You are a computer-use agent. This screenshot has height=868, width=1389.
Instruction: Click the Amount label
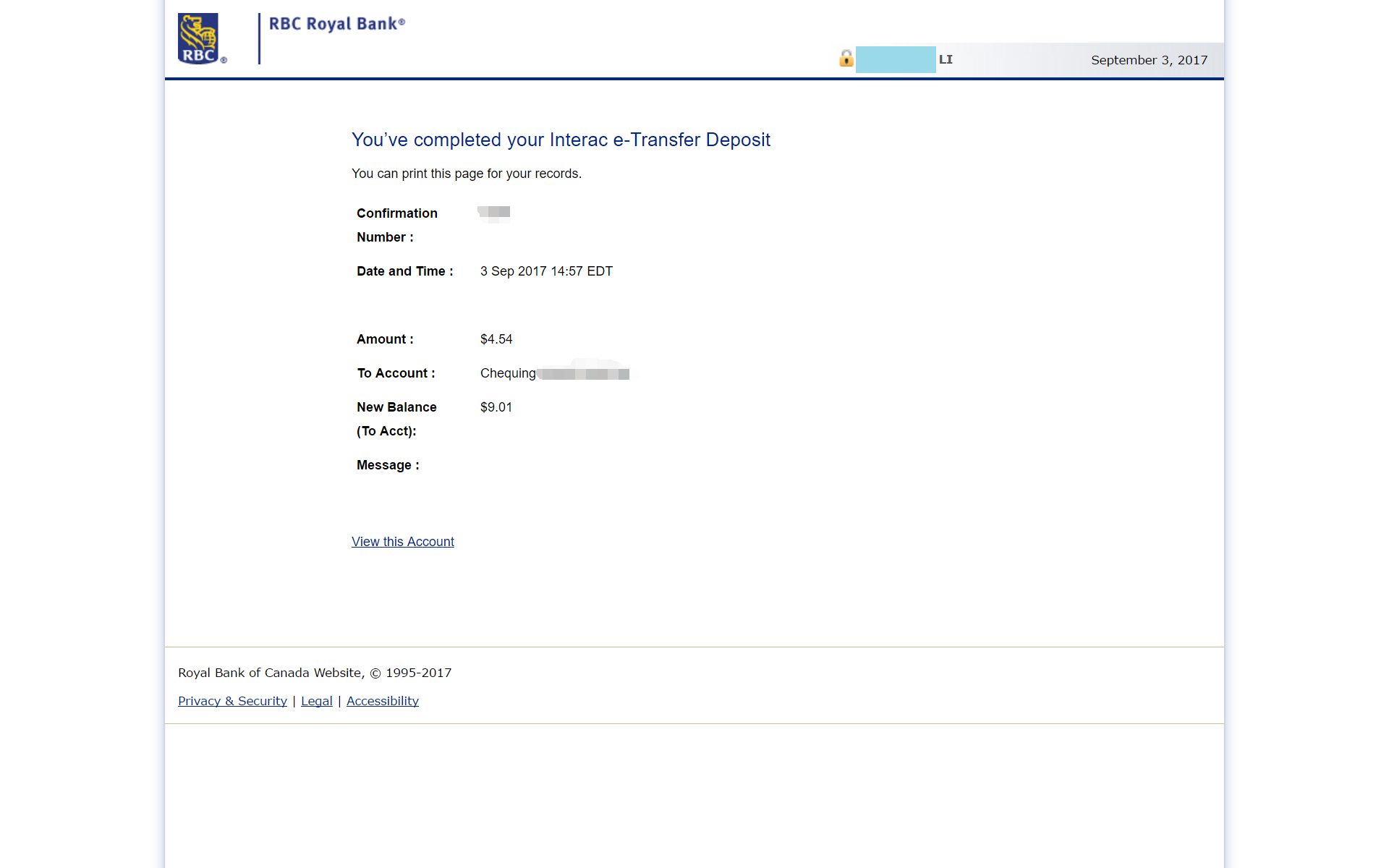point(385,339)
